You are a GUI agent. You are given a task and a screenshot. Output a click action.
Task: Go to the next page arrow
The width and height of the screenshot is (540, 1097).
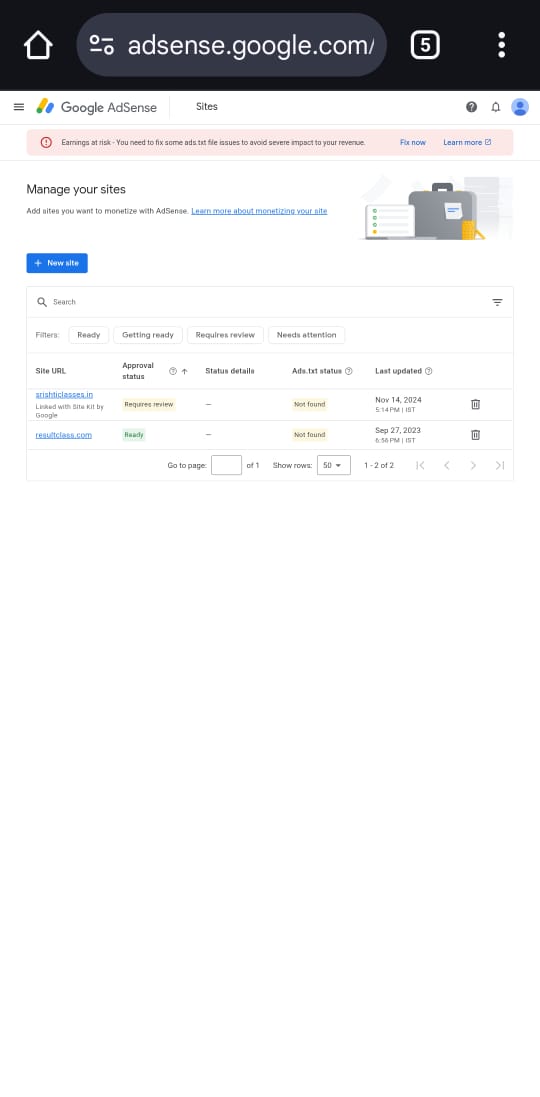point(474,465)
